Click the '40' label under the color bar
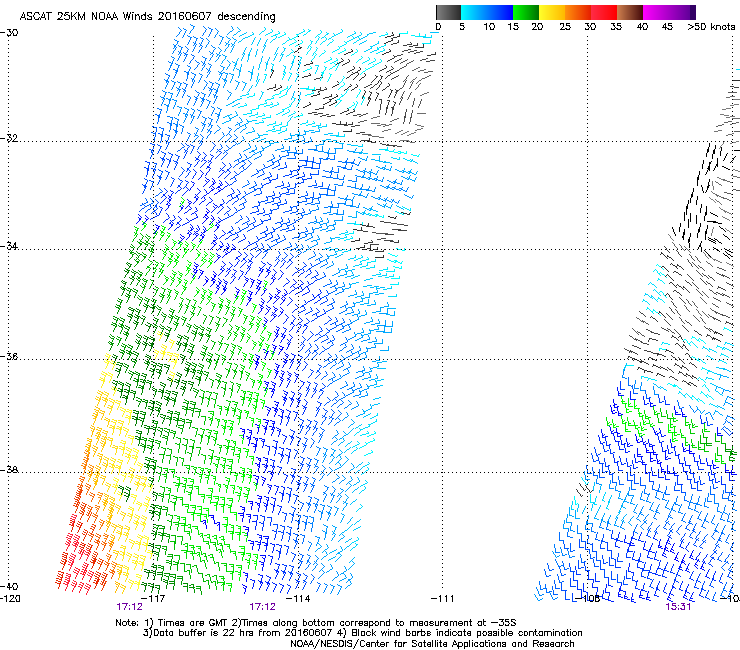This screenshot has width=740, height=650. click(642, 27)
